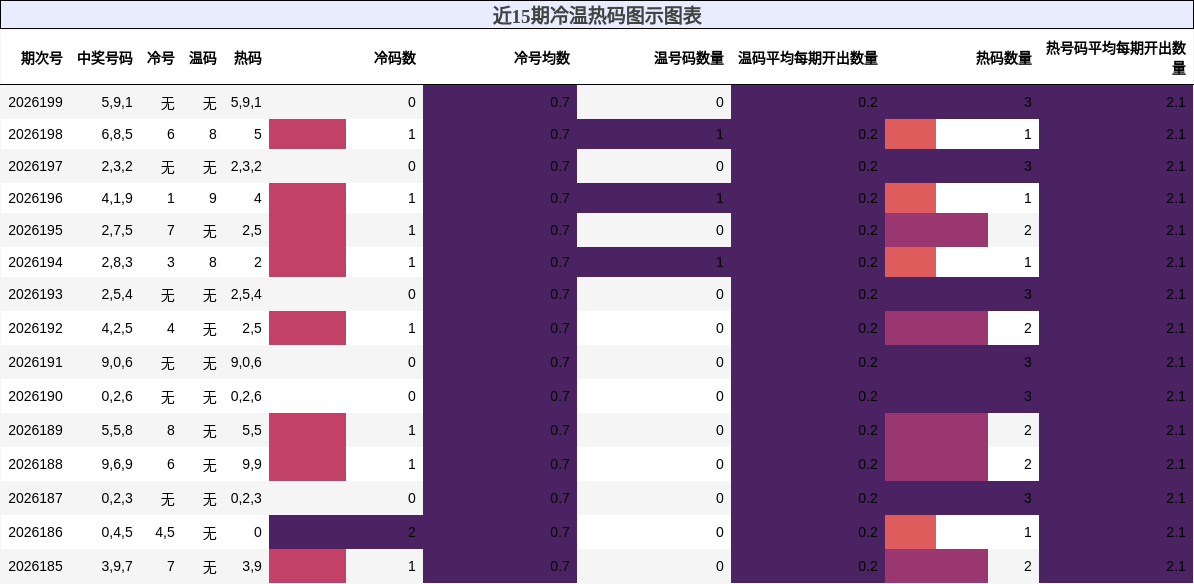The image size is (1194, 584).
Task: Click the coral hot-count bar in row 2026196
Action: 910,198
